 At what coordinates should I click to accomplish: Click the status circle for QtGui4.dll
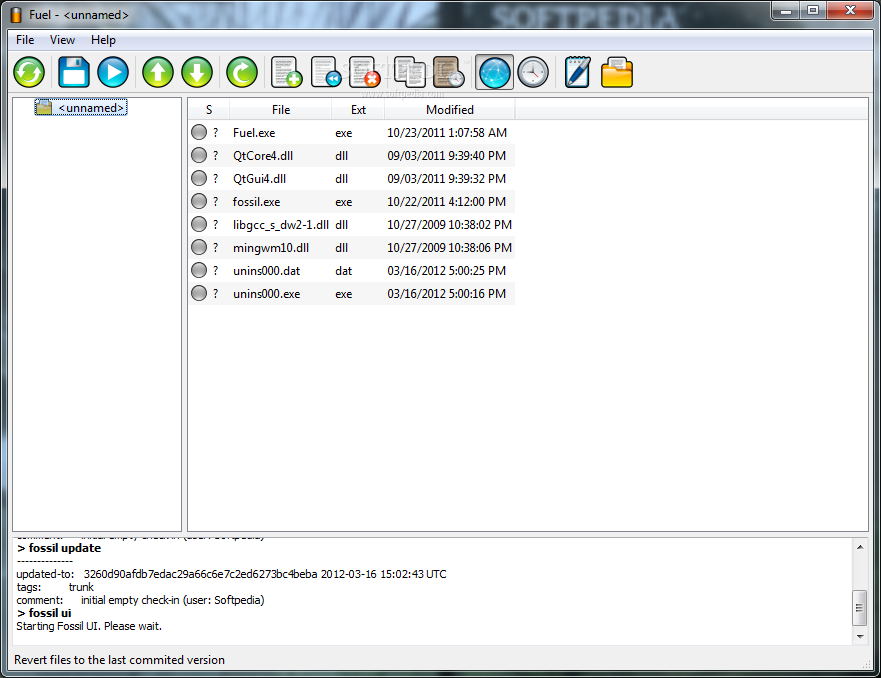pyautogui.click(x=199, y=179)
